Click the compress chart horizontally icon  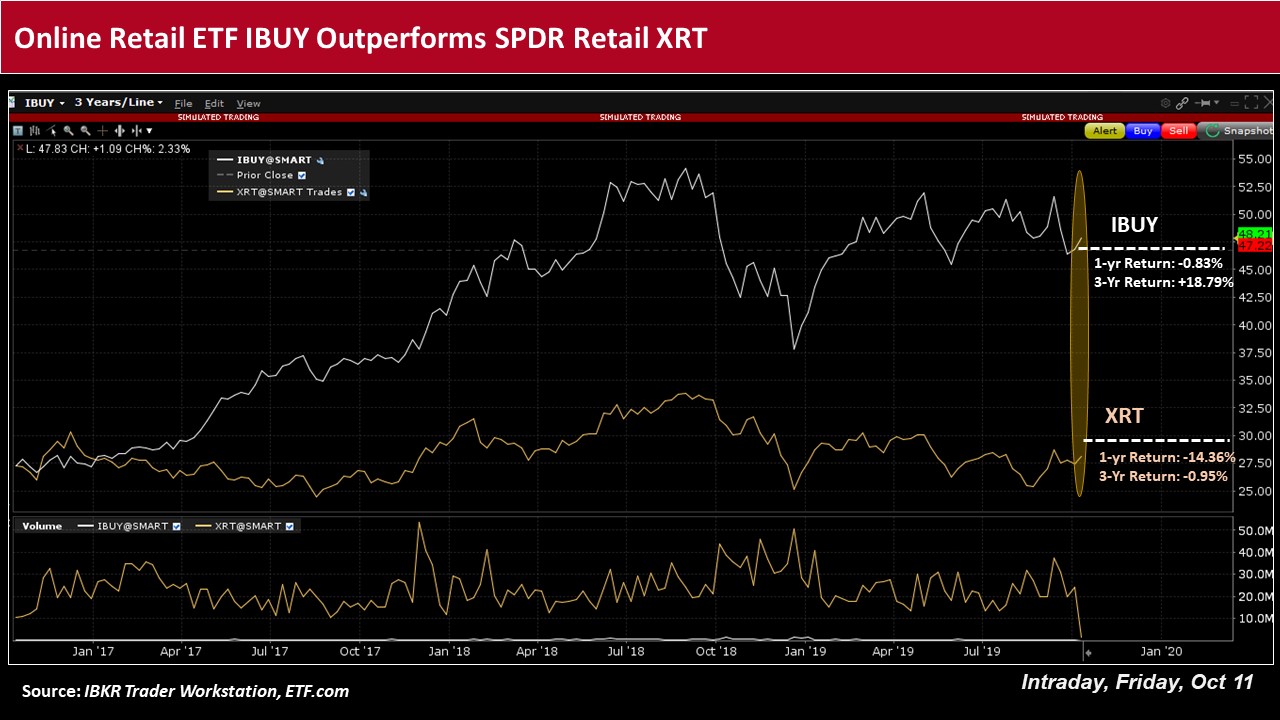pyautogui.click(x=136, y=130)
